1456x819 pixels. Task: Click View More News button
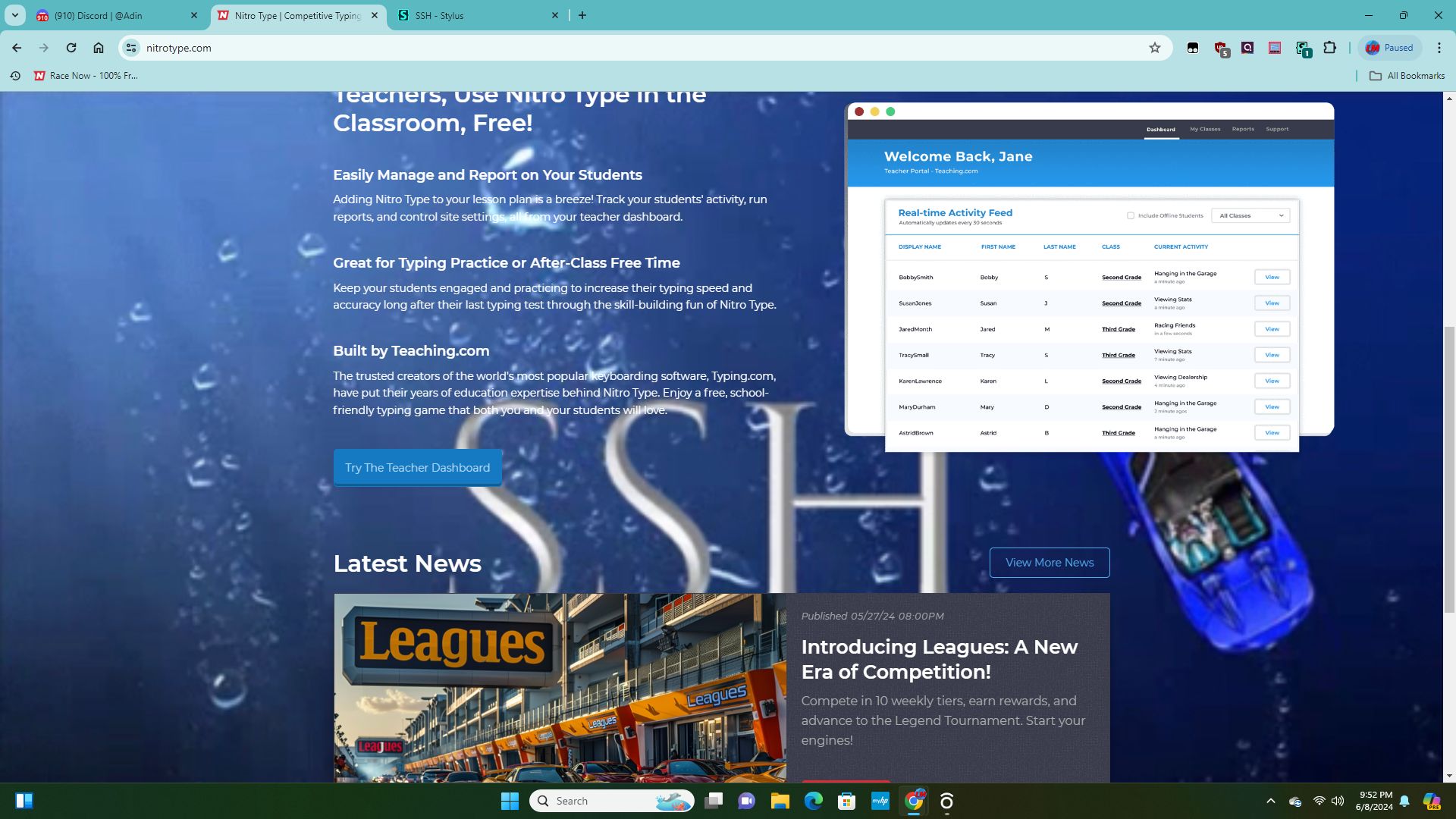tap(1049, 562)
